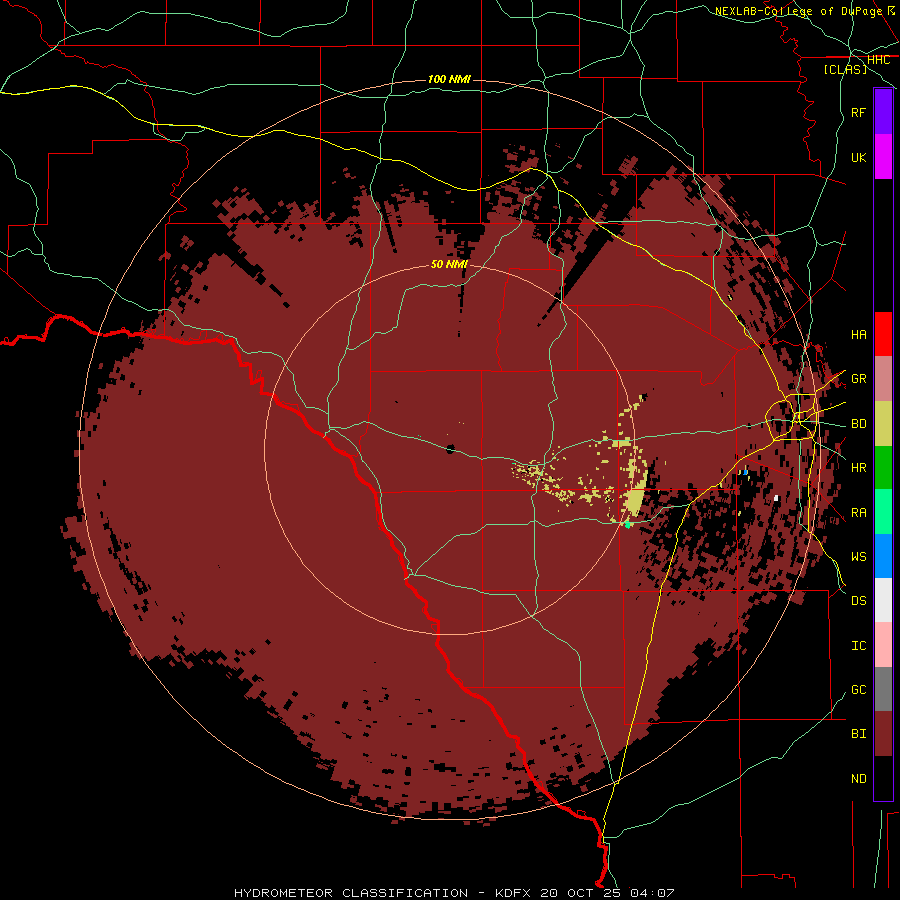The height and width of the screenshot is (900, 900).
Task: Click the "IC" legend label
Action: click(x=858, y=646)
